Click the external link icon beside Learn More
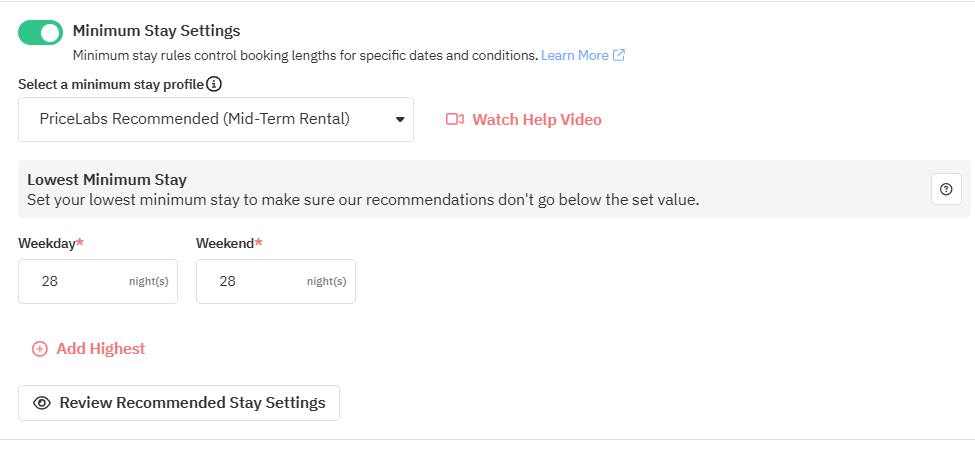This screenshot has height=453, width=975. tap(619, 55)
